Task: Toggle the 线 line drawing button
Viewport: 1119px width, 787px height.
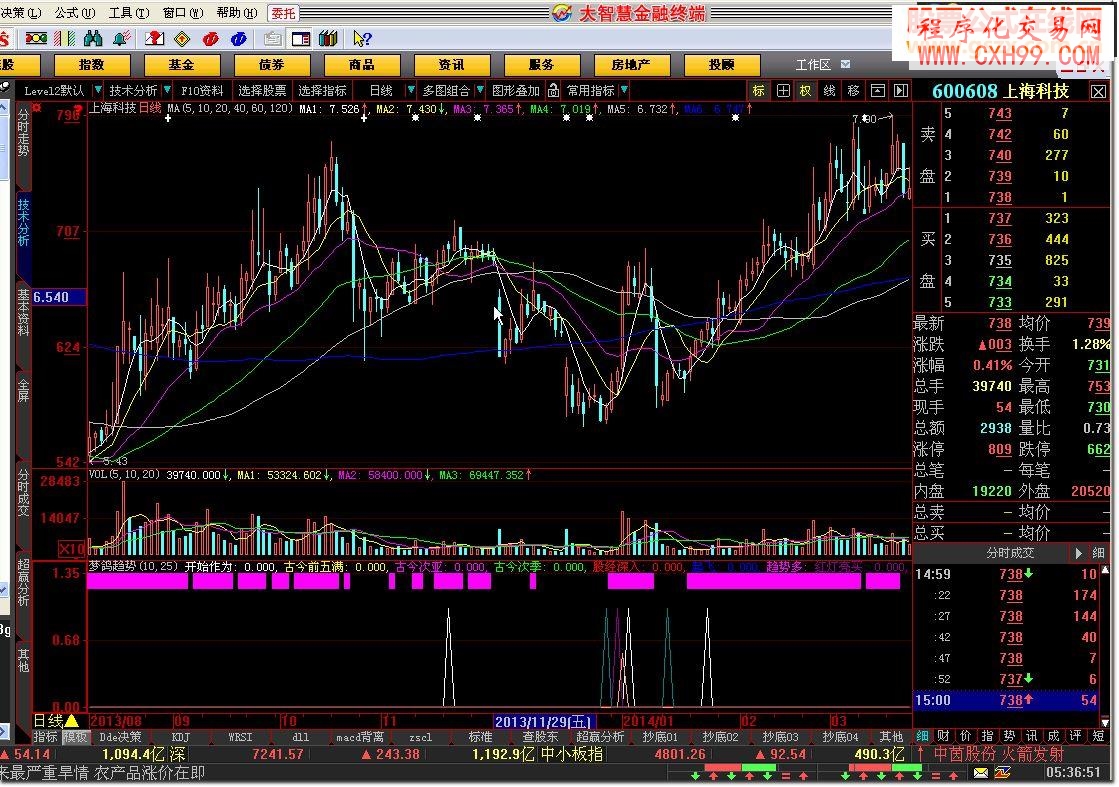Action: (x=829, y=90)
